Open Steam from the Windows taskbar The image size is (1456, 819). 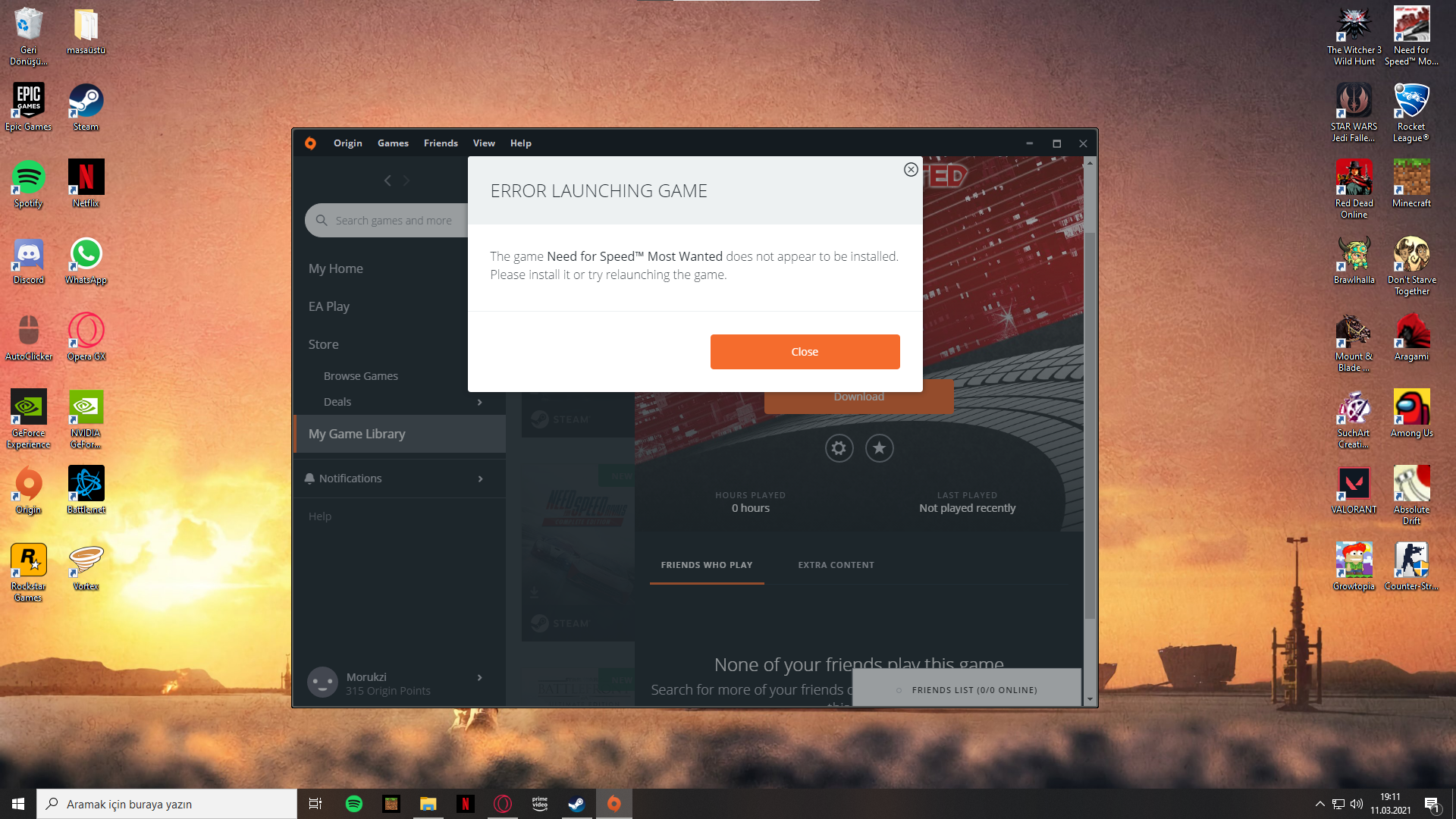pos(576,804)
